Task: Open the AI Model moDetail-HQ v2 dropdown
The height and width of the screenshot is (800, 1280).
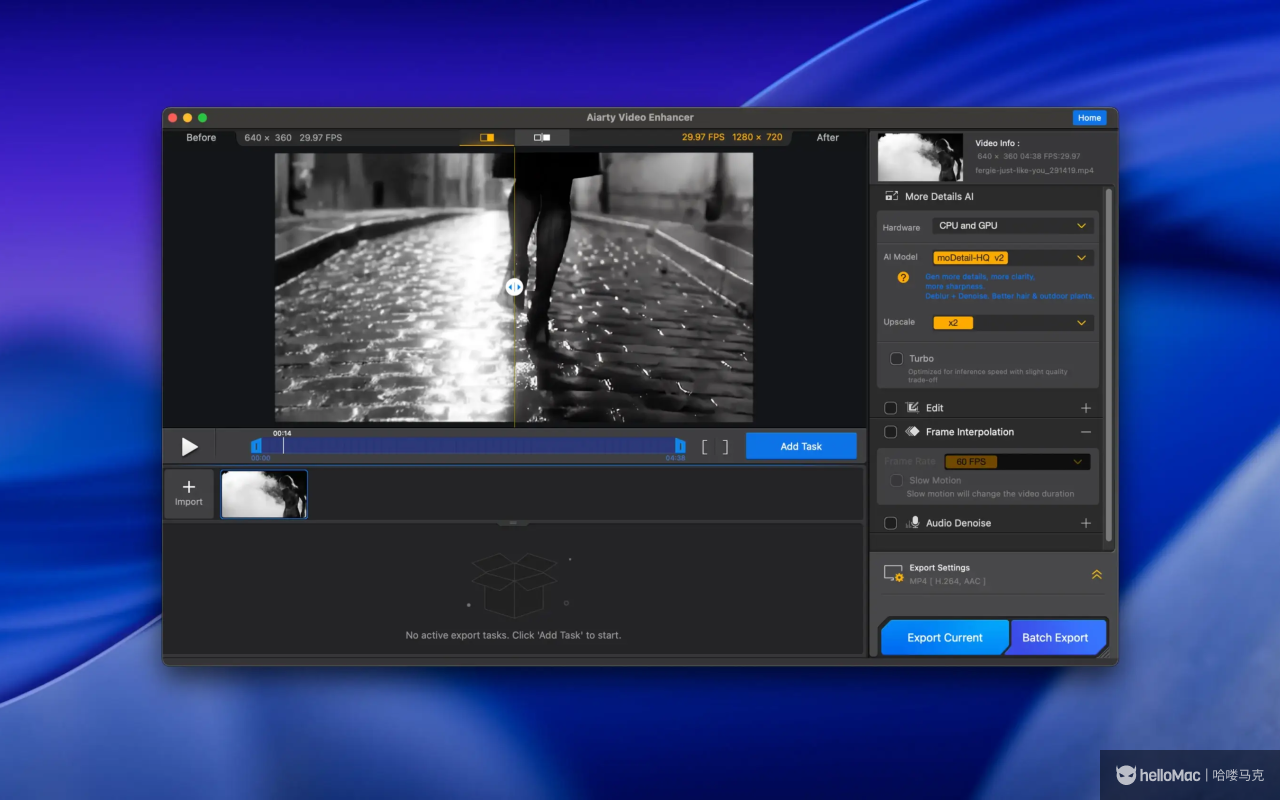Action: (1013, 257)
